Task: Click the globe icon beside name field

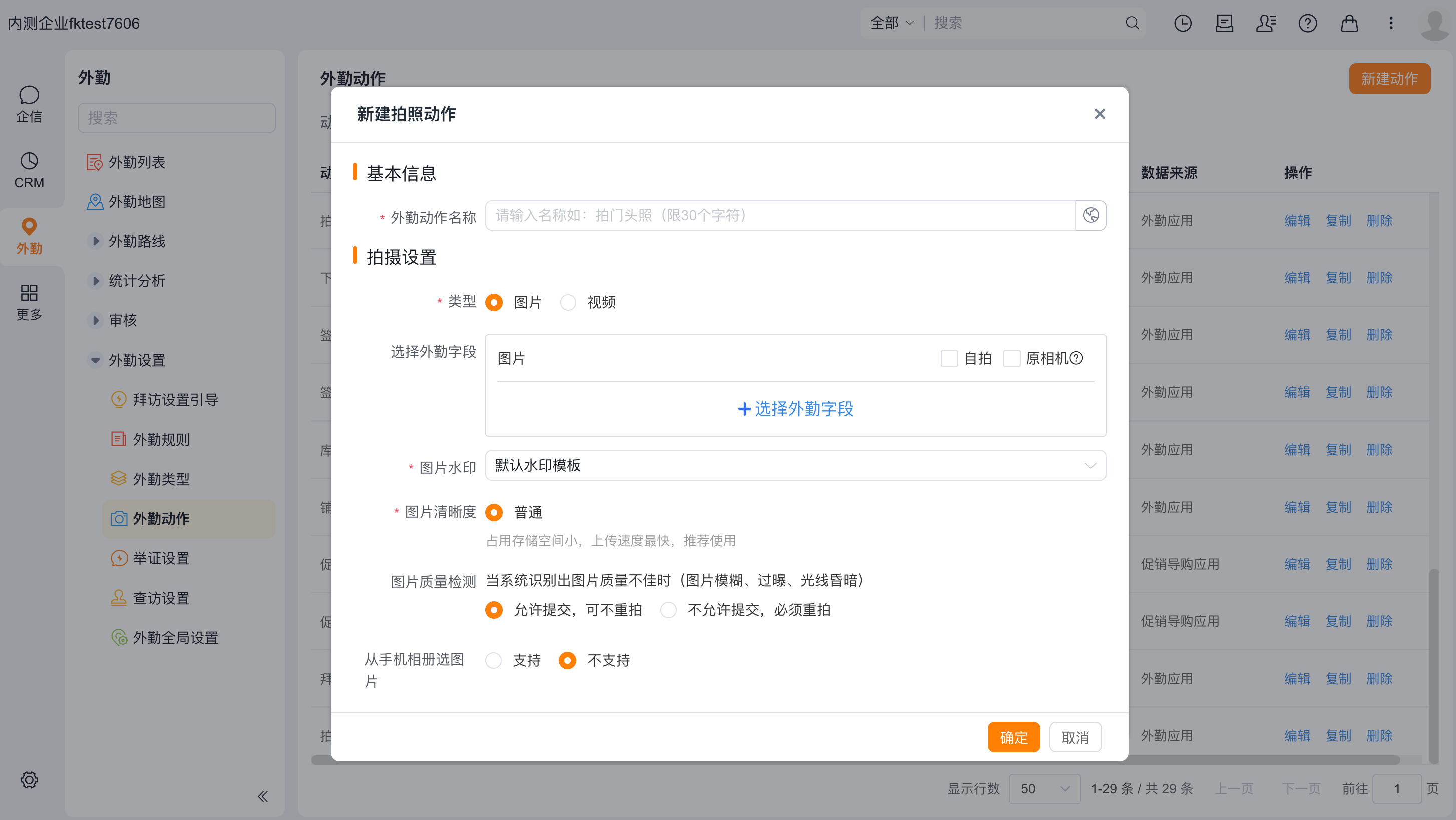Action: 1090,215
